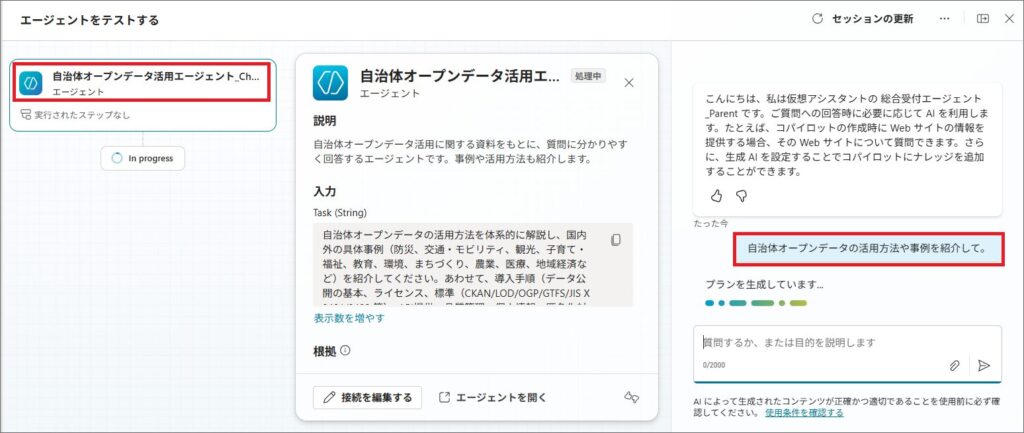Viewport: 1024px width, 433px height.
Task: Open the three-dots more options menu
Action: click(944, 19)
